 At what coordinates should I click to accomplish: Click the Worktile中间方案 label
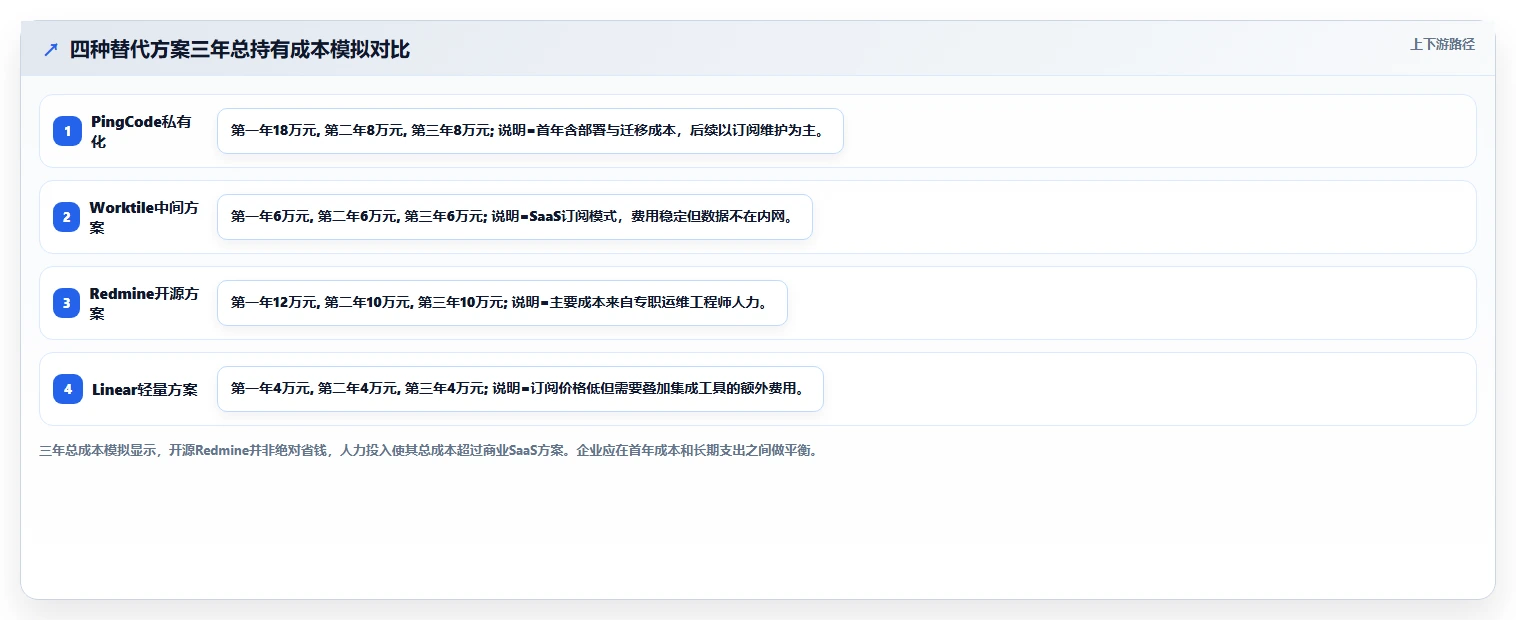(144, 217)
